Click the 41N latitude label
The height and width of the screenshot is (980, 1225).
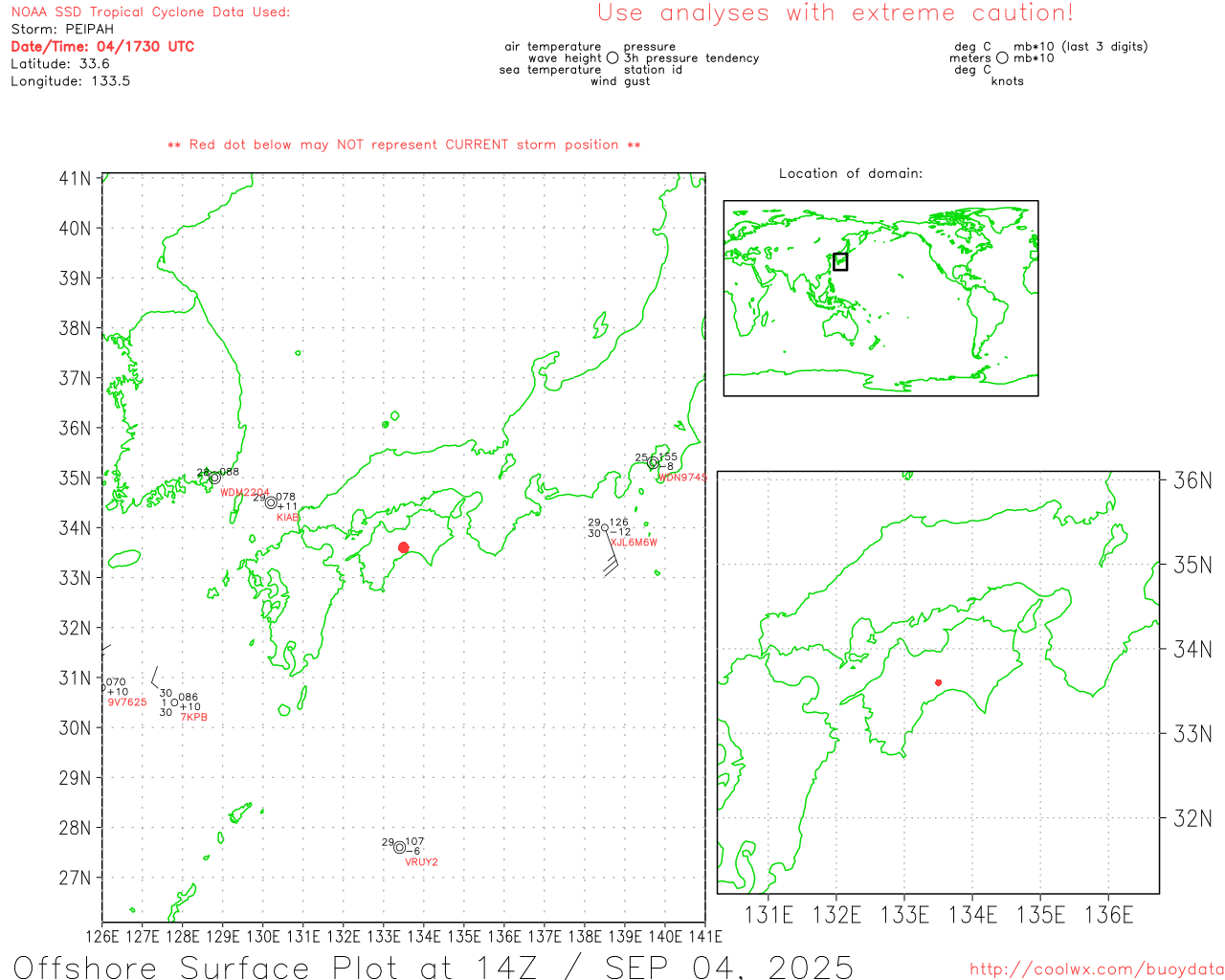[x=75, y=179]
